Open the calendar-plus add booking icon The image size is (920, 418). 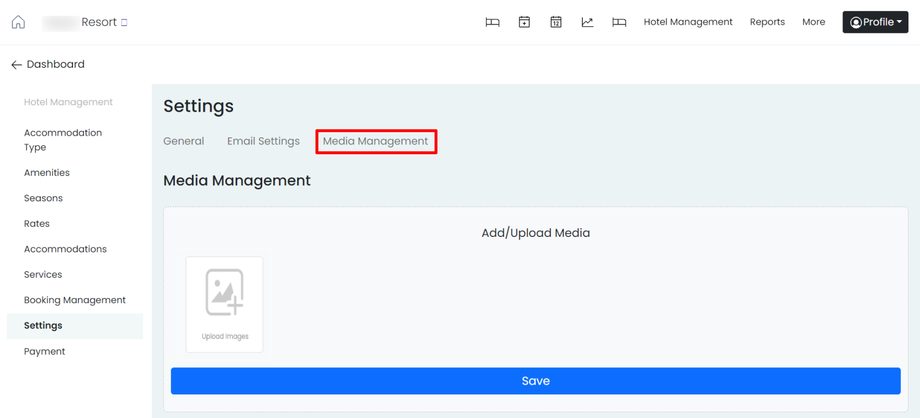click(524, 22)
